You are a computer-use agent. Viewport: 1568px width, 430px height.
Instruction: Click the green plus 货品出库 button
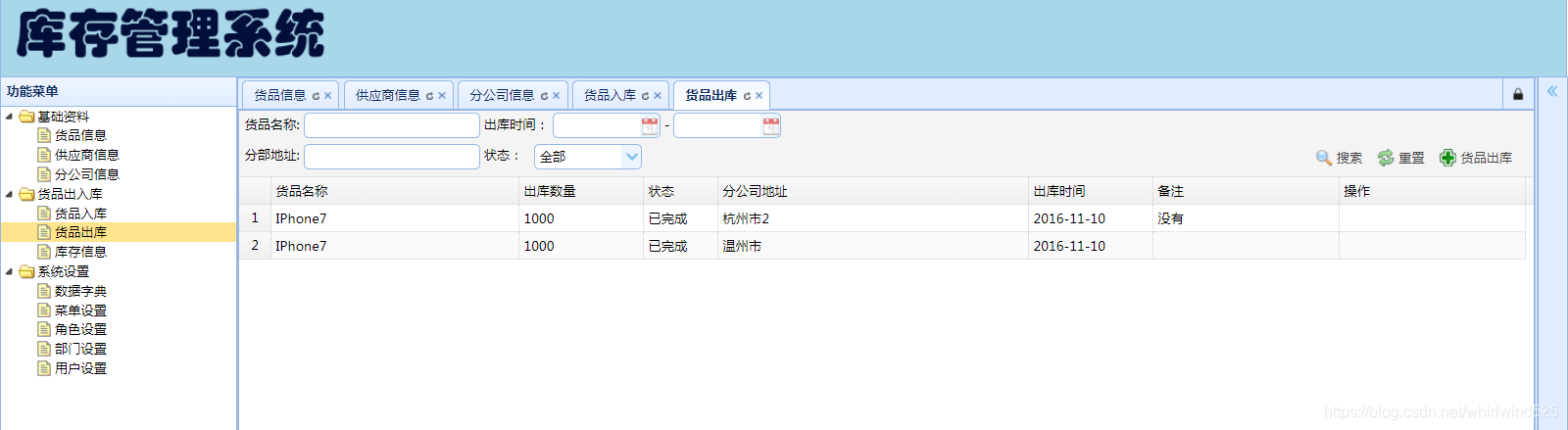pos(1476,158)
